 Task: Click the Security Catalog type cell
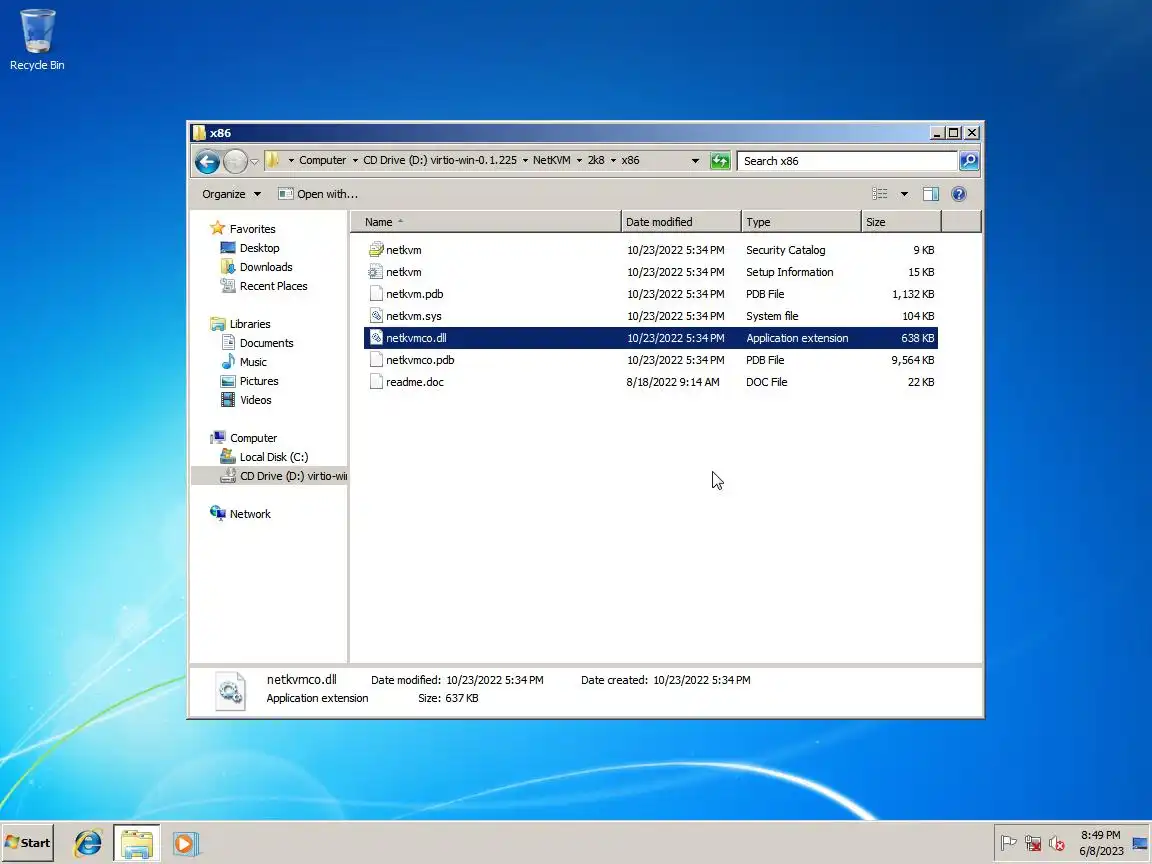(x=785, y=250)
